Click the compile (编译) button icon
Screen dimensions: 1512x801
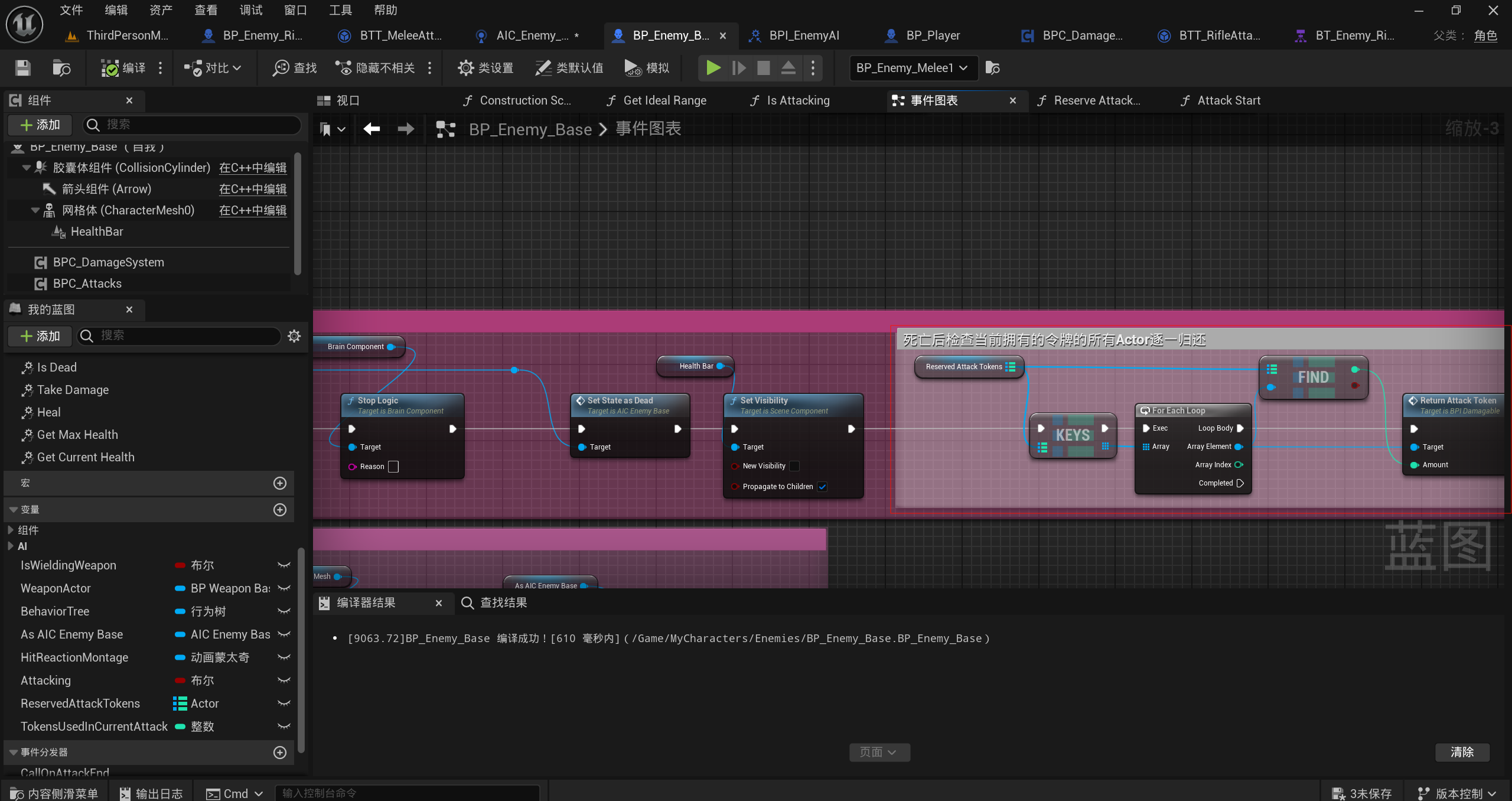[110, 68]
